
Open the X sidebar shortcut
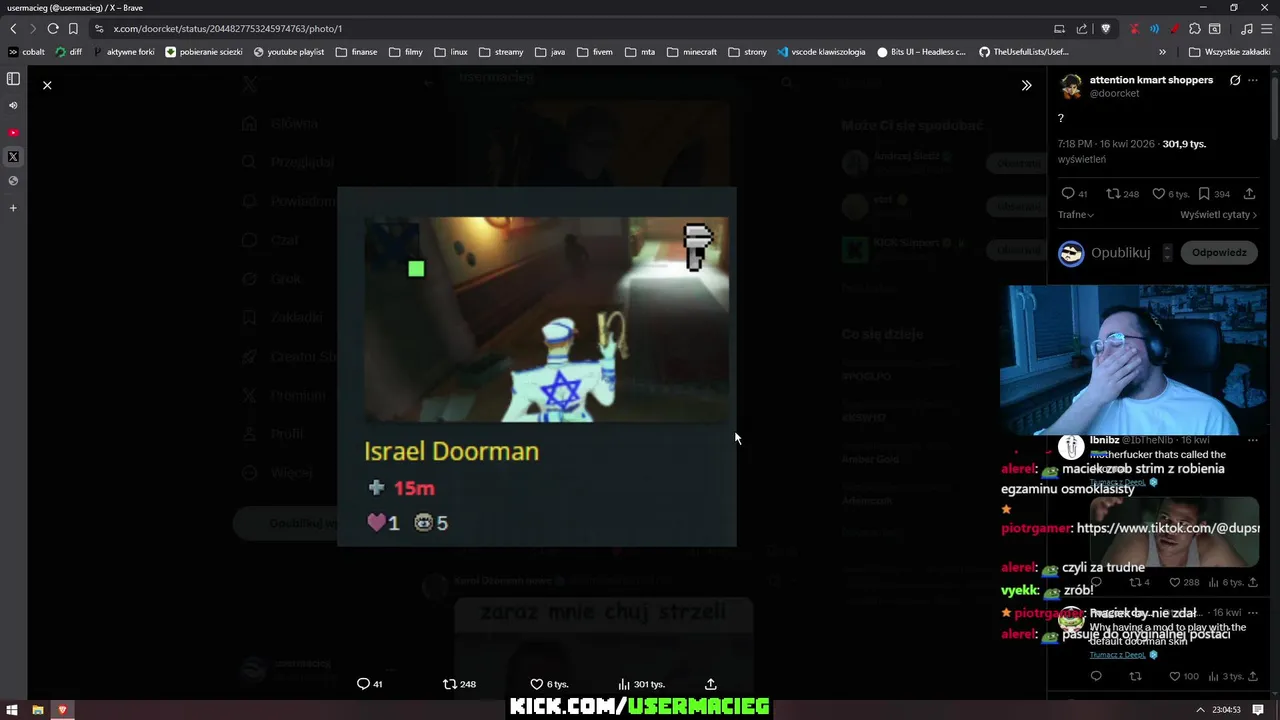(x=13, y=157)
